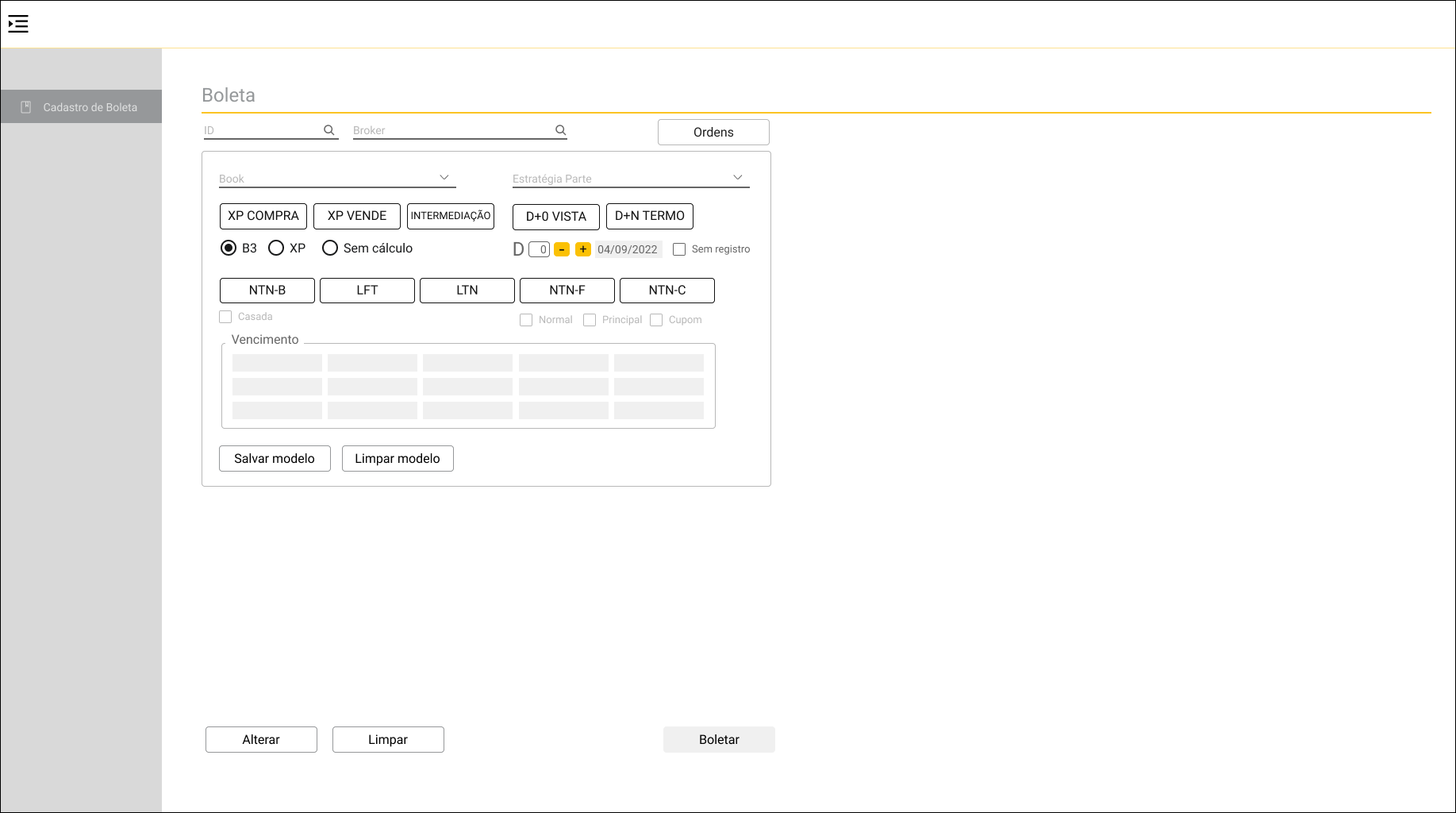Select the B3 radio option
Viewport: 1456px width, 813px height.
click(229, 249)
